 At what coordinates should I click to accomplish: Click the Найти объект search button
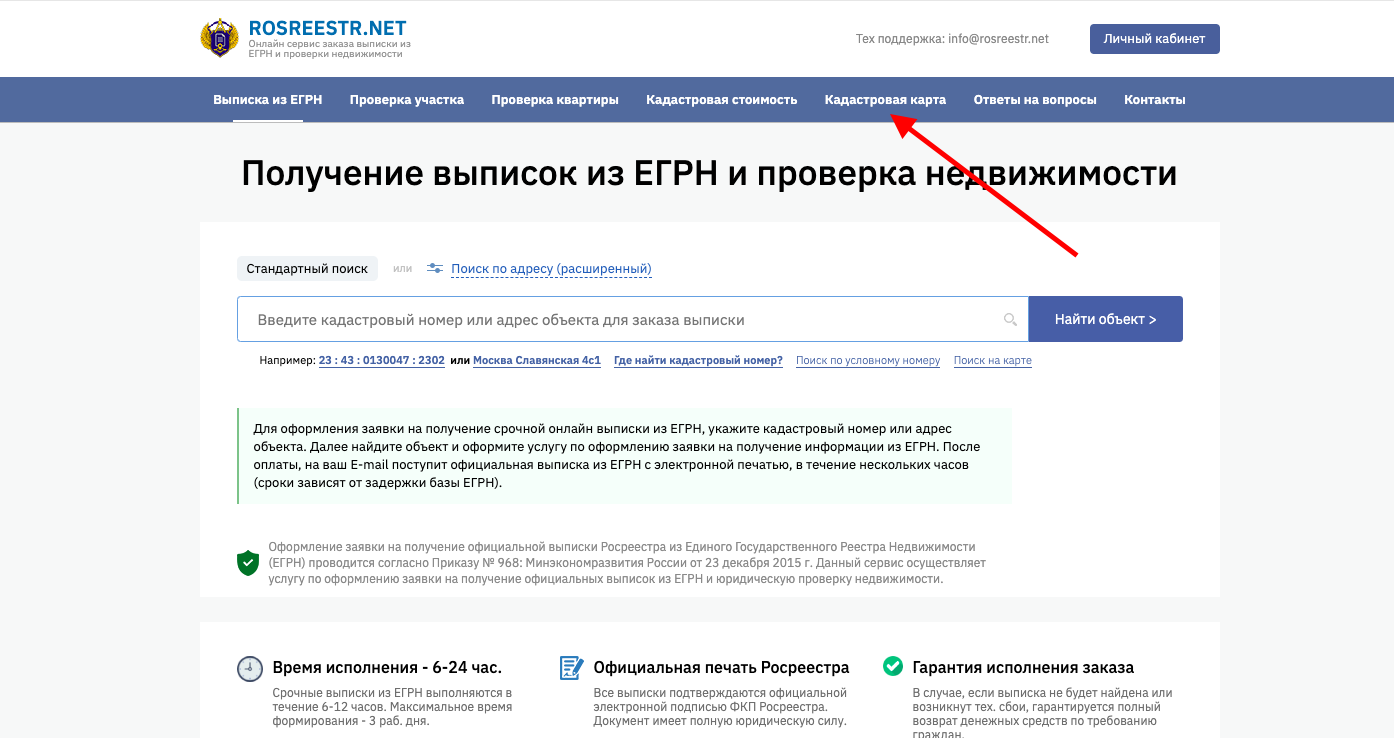click(1106, 319)
